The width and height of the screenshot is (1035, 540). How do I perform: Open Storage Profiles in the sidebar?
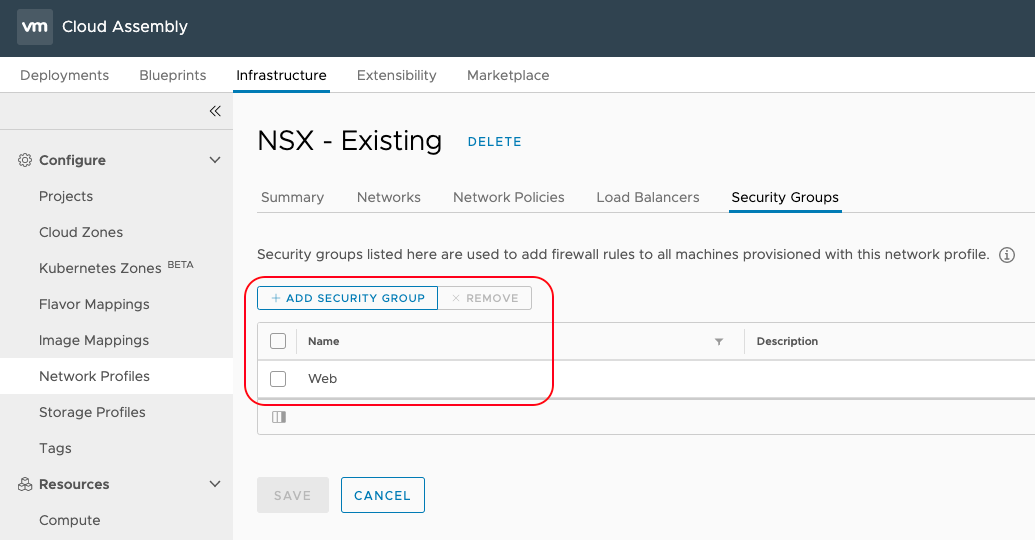92,412
